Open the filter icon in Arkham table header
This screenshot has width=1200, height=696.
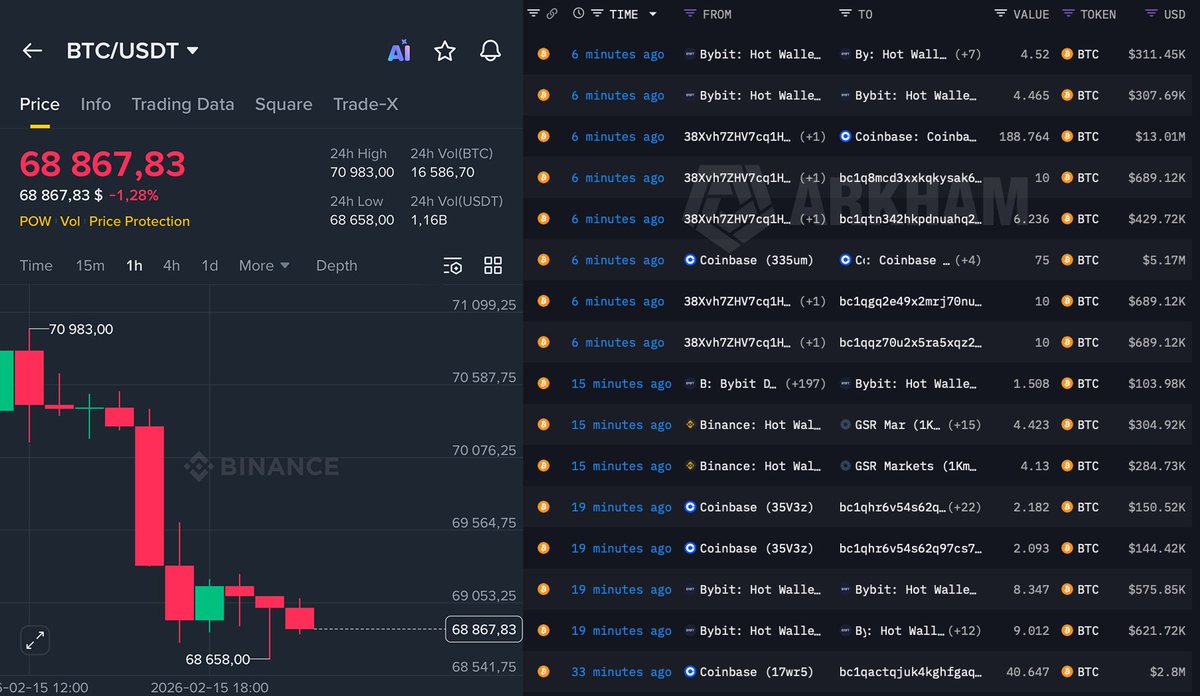[533, 13]
